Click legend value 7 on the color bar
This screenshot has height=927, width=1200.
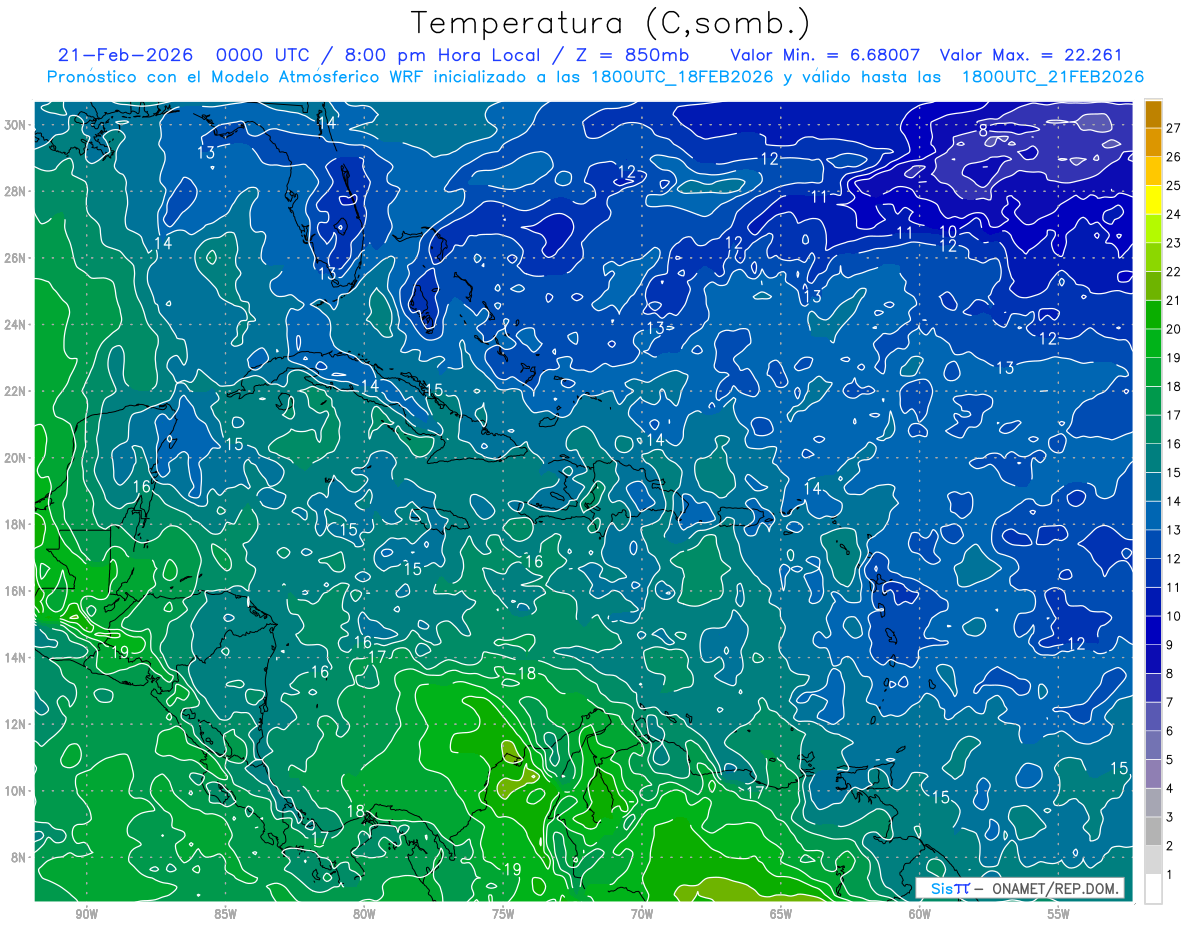(x=1170, y=702)
